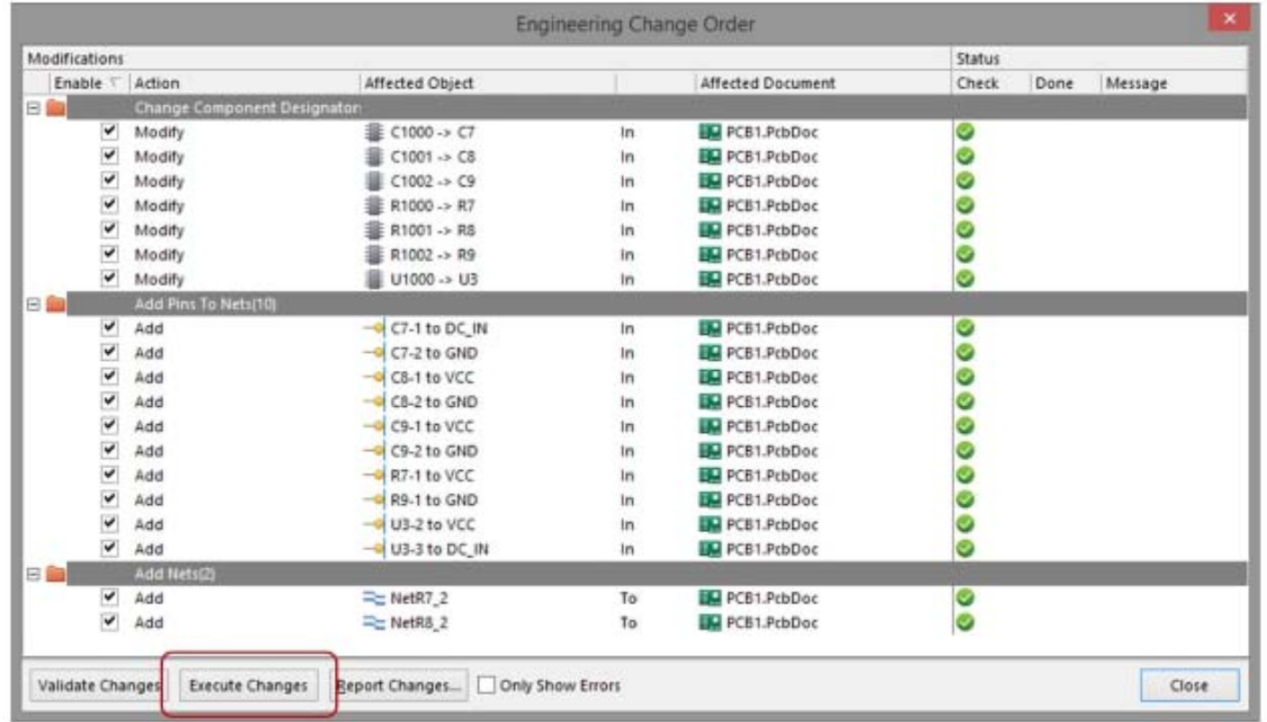Click Check column header
This screenshot has width=1267, height=722.
(x=990, y=83)
